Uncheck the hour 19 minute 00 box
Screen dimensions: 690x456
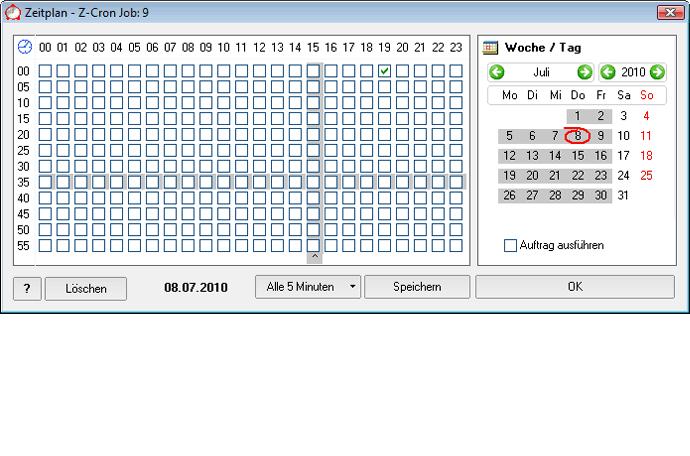tap(384, 71)
